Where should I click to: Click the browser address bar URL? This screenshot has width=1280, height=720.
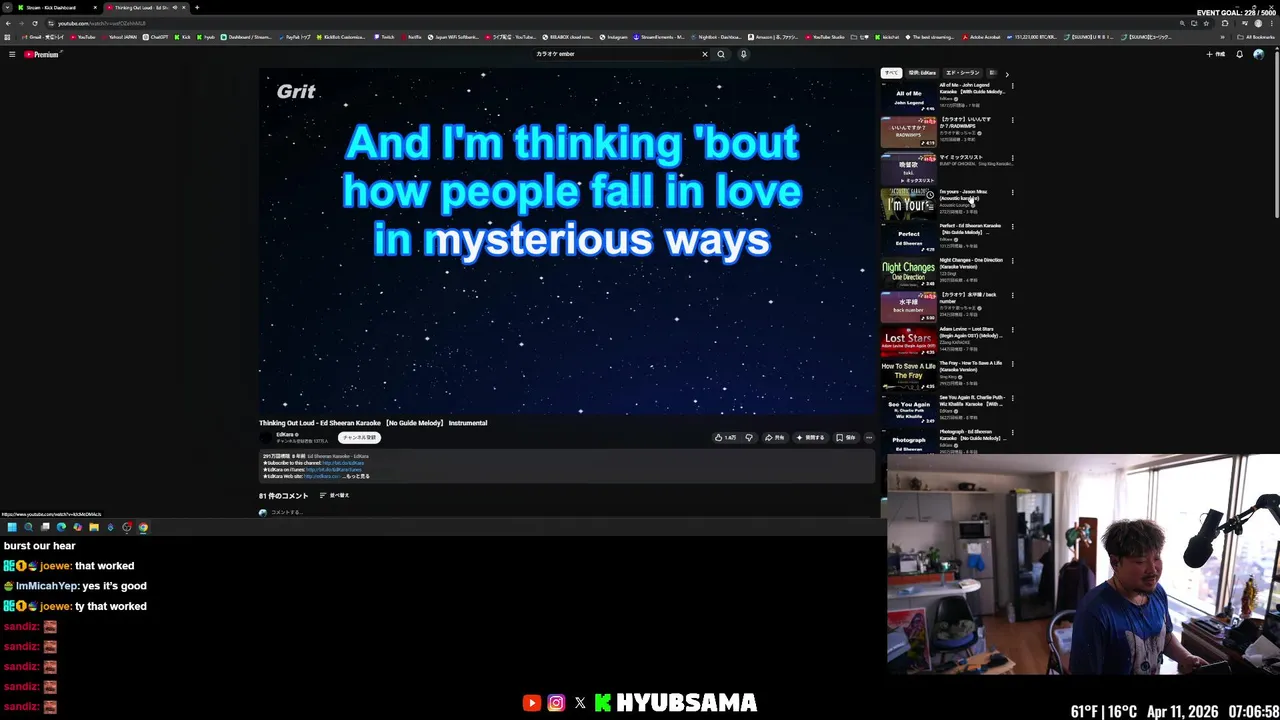101,23
